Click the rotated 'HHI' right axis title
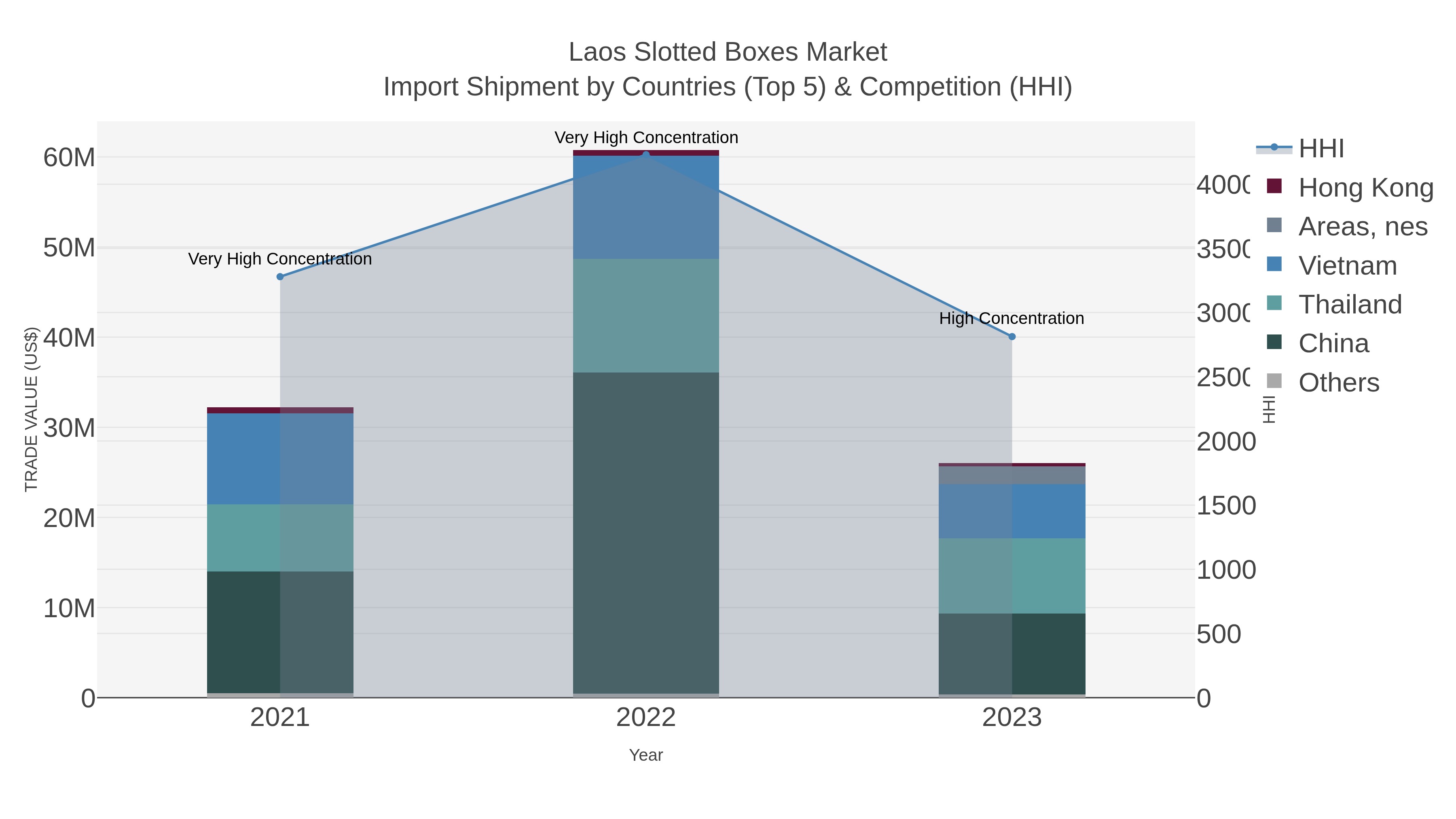Viewport: 1456px width, 819px height. [x=1269, y=409]
